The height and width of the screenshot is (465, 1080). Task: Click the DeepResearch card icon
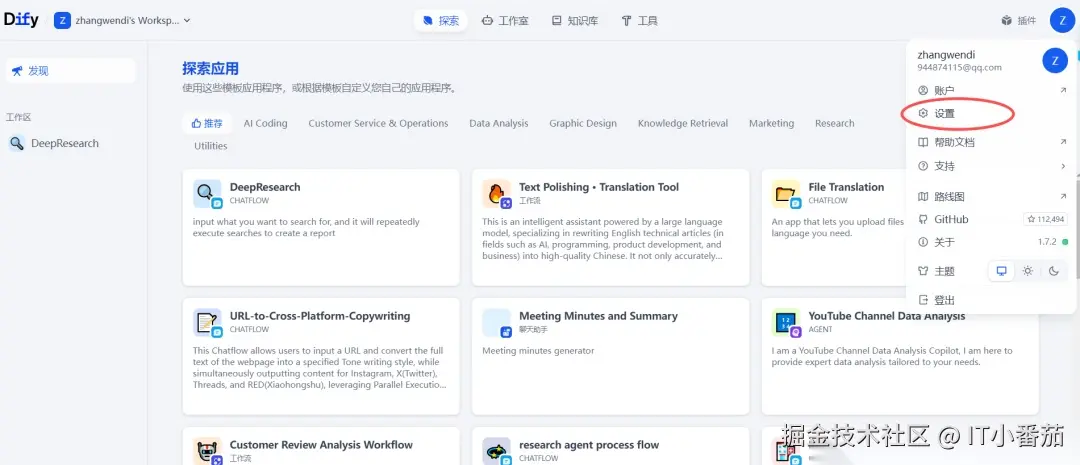click(x=207, y=194)
